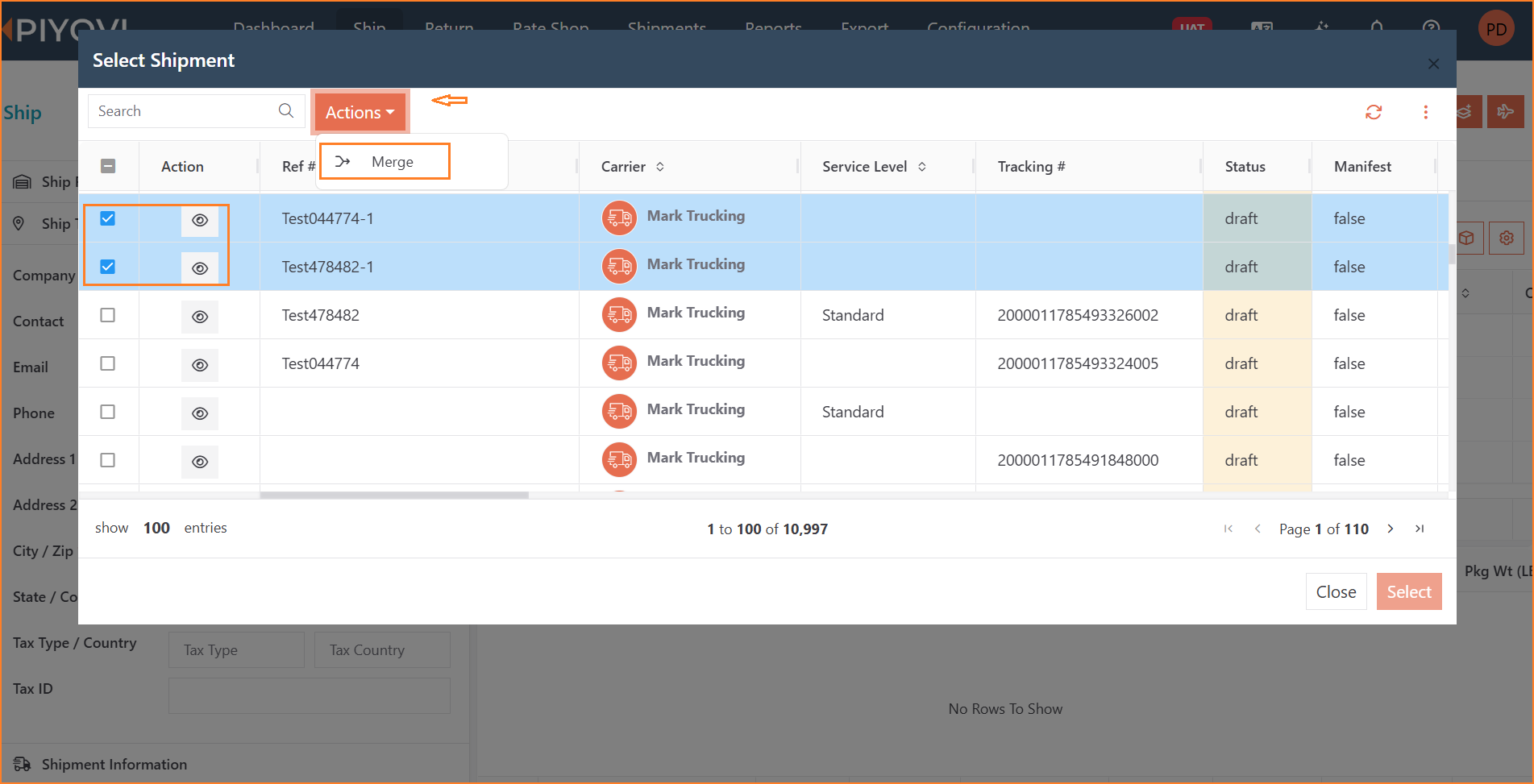Go to the previous page arrow

coord(1258,529)
